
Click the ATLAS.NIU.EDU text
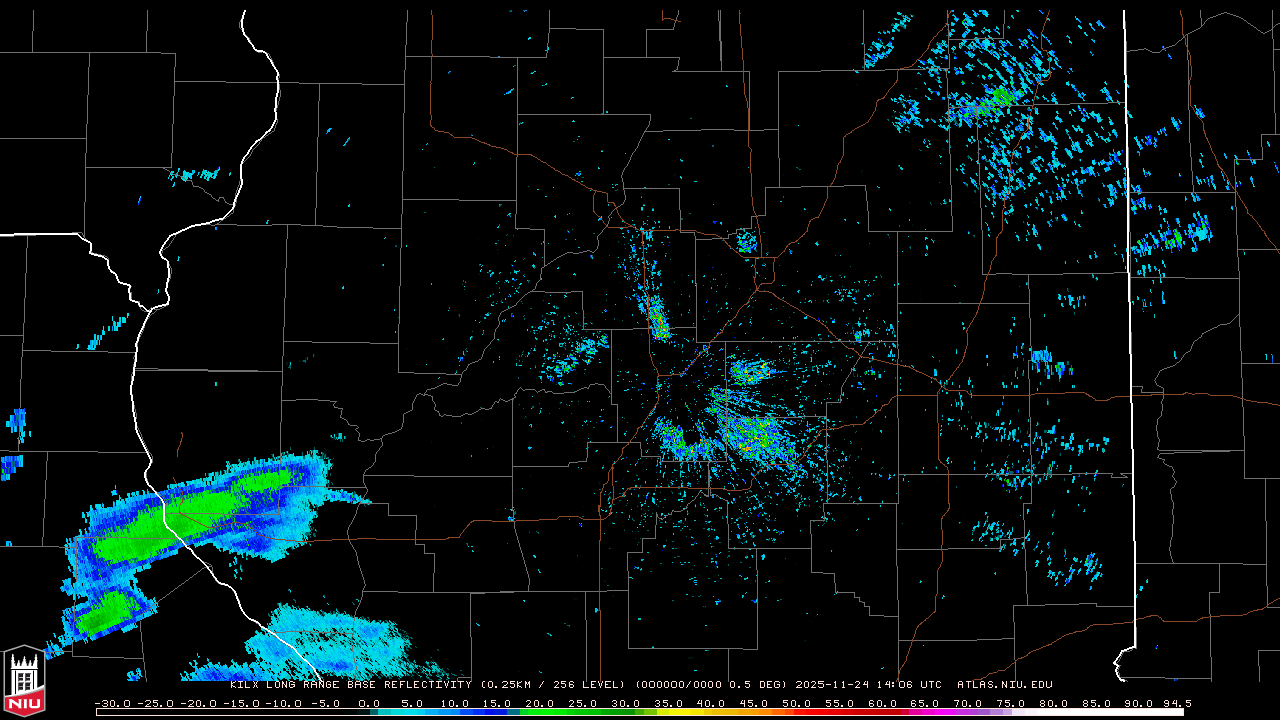[x=1004, y=685]
